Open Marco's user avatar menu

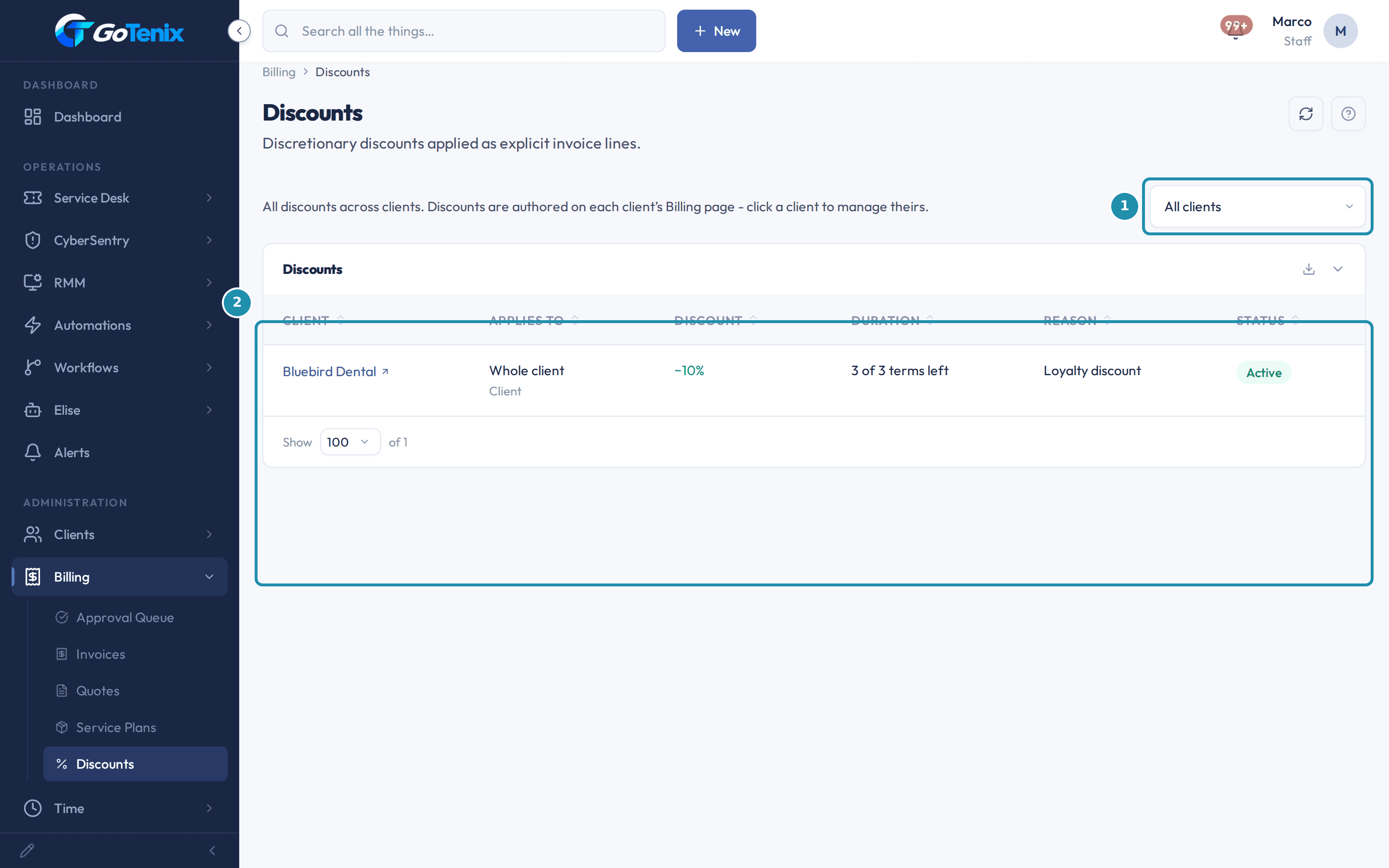[1340, 31]
